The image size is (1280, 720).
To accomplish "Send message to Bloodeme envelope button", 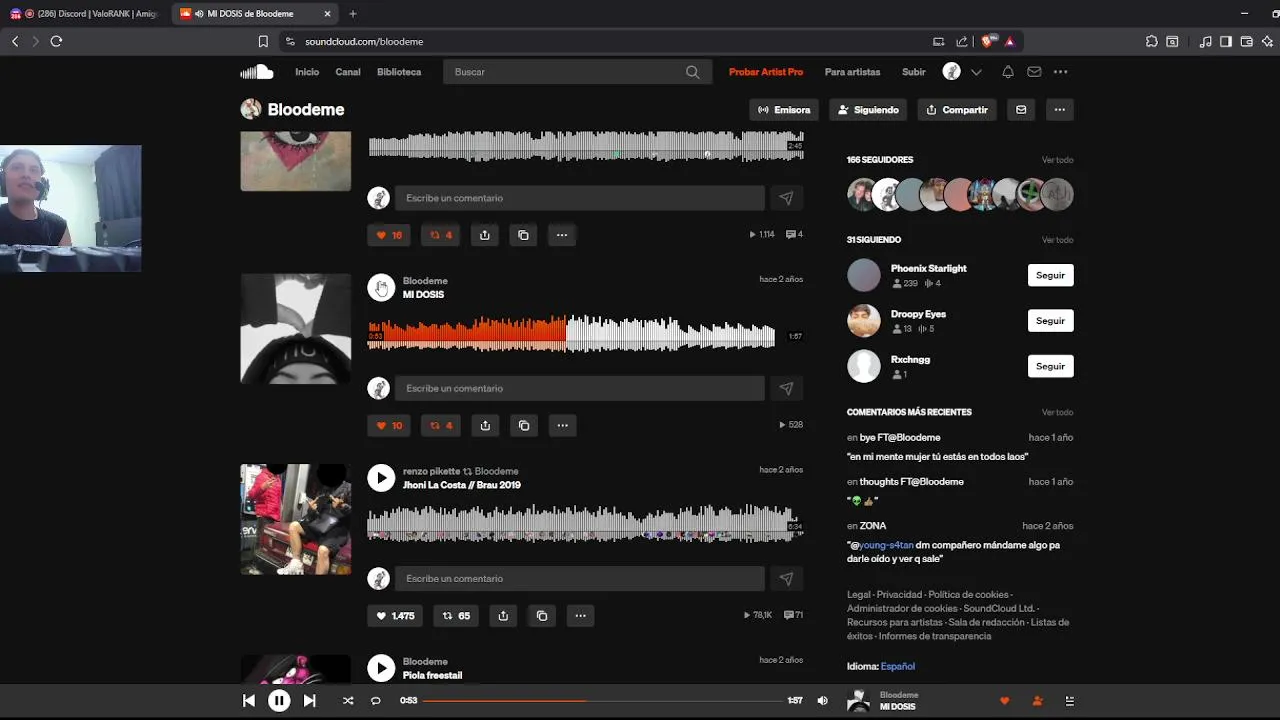I will [x=1021, y=110].
